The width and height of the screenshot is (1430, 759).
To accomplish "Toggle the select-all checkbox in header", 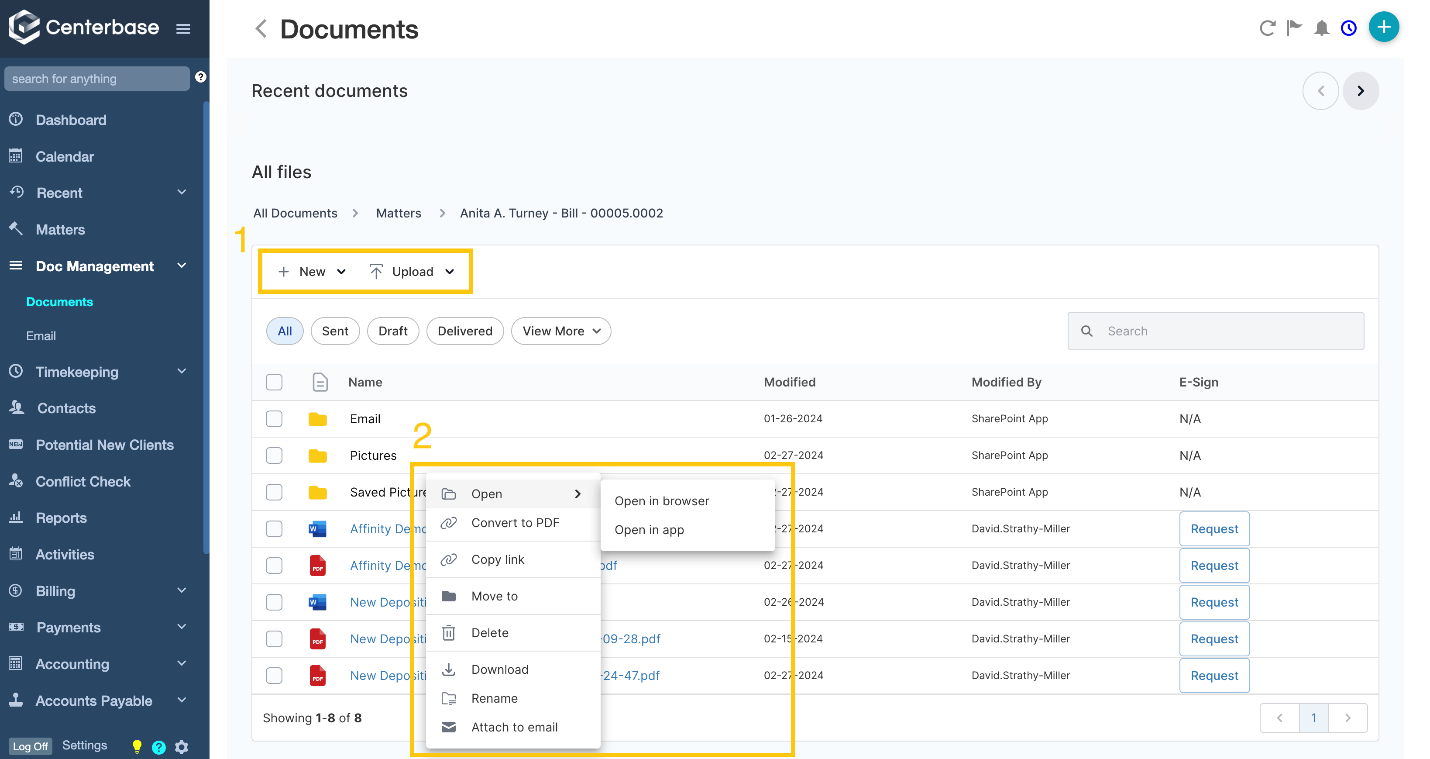I will tap(274, 382).
